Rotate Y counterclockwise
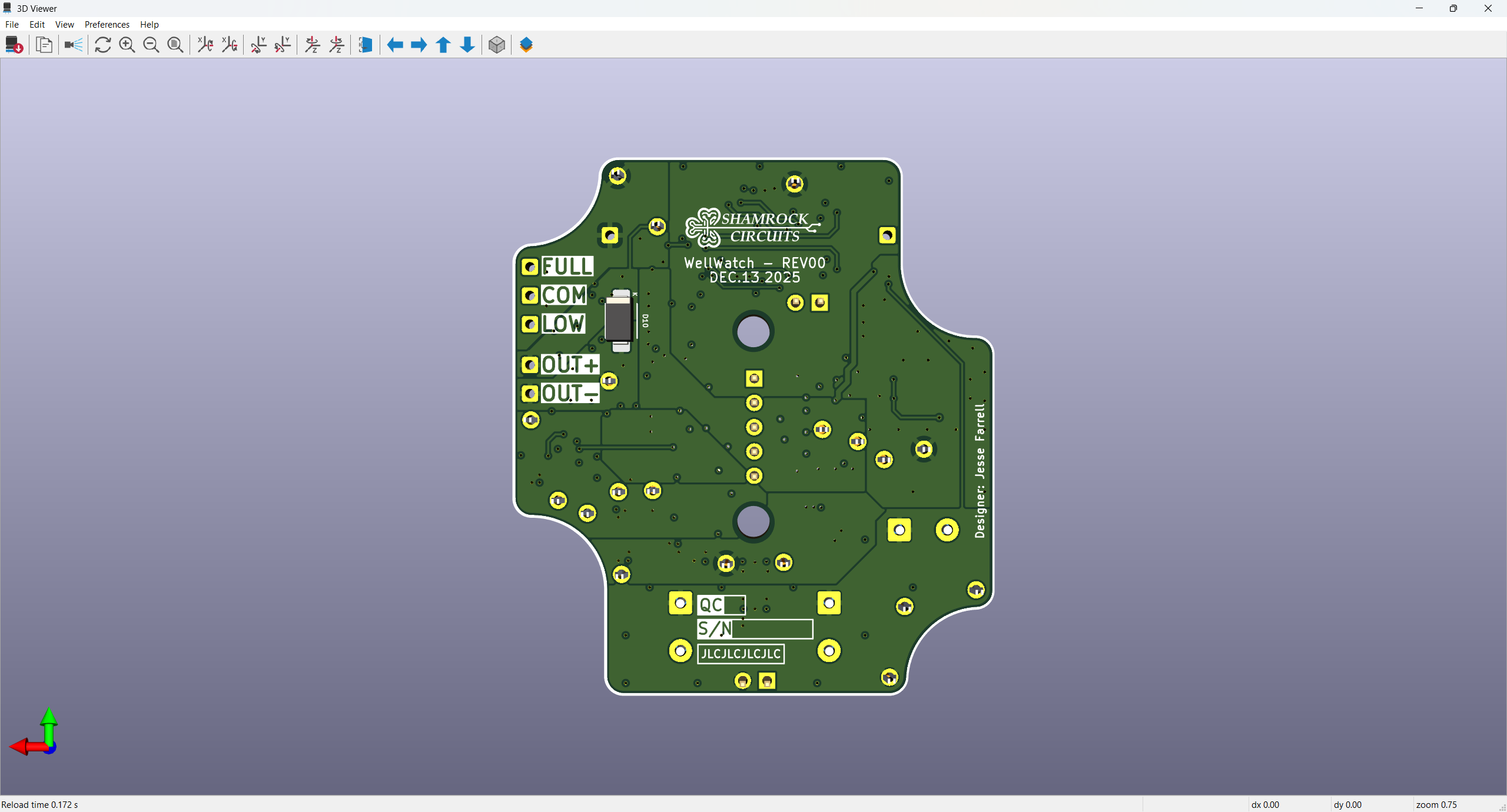 pyautogui.click(x=283, y=45)
